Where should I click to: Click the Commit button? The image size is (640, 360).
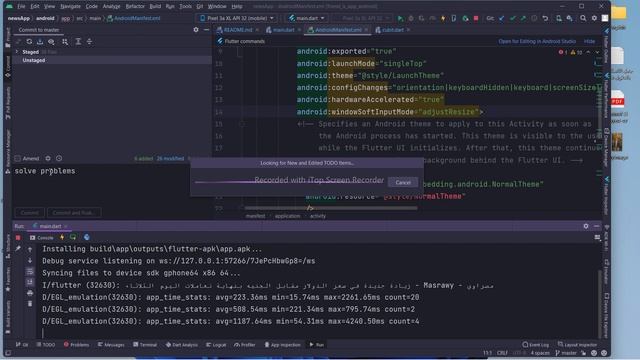(x=30, y=213)
